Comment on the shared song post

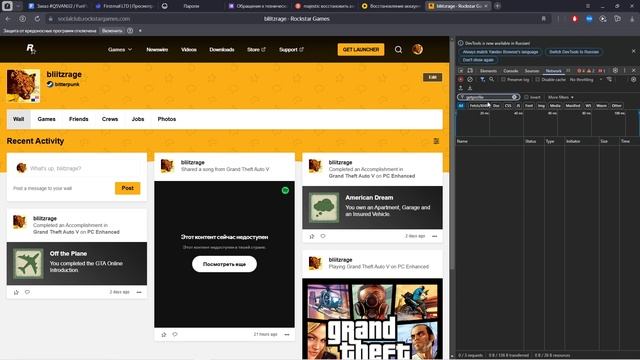[x=175, y=334]
